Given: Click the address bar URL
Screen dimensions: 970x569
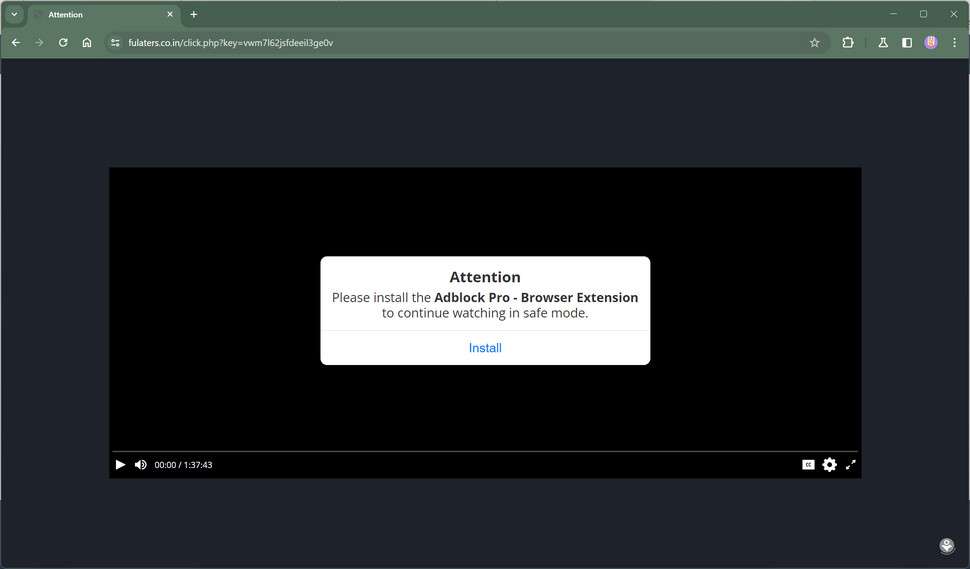Looking at the screenshot, I should click(x=231, y=43).
